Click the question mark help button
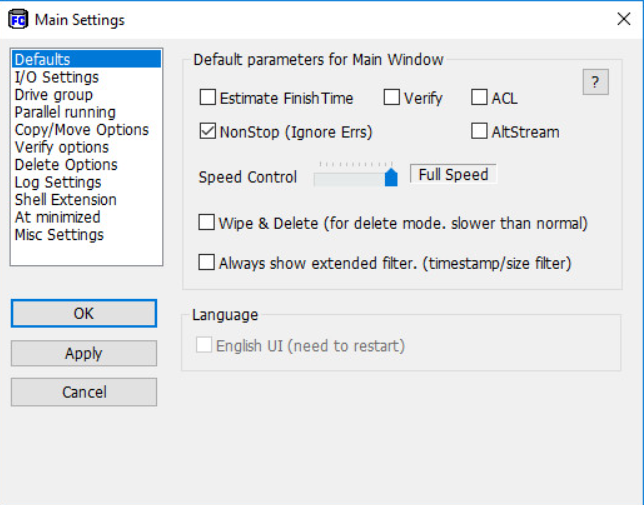 [x=595, y=83]
